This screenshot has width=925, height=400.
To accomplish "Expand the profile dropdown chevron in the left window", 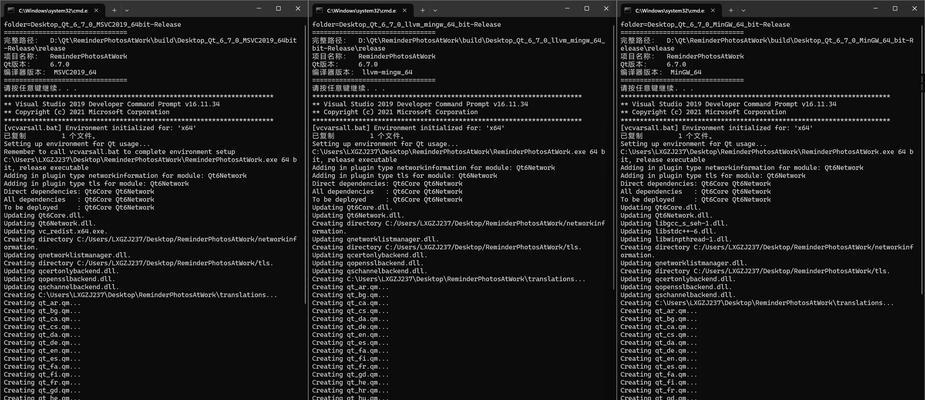I will (x=127, y=10).
